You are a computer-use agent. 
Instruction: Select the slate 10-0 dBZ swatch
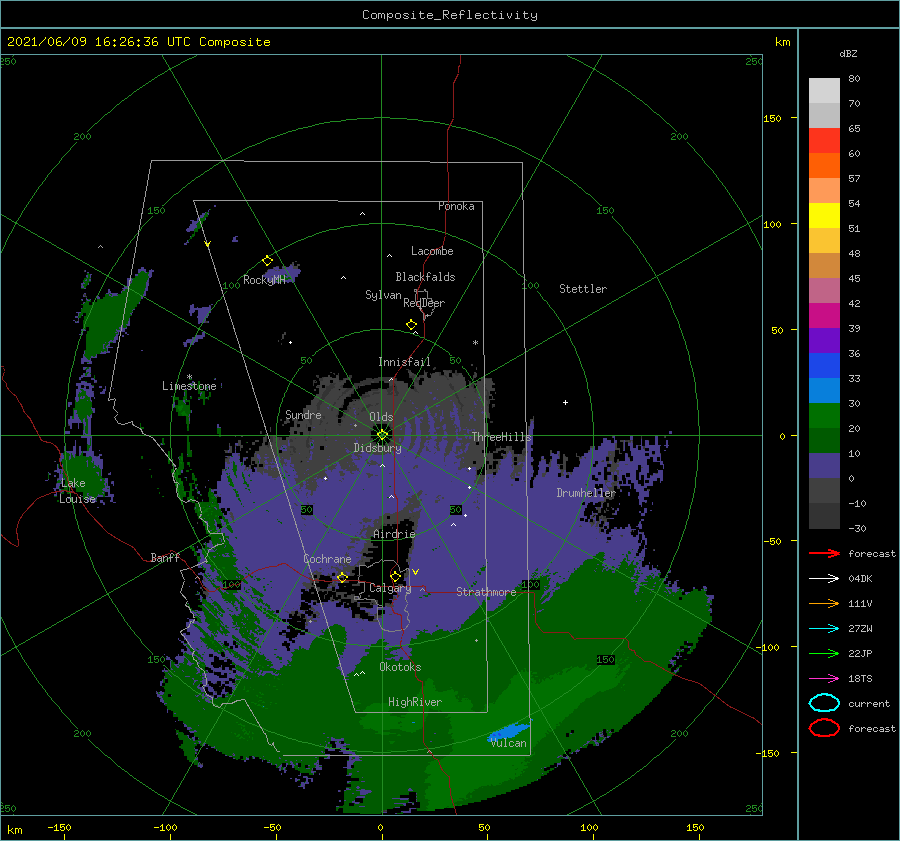824,466
